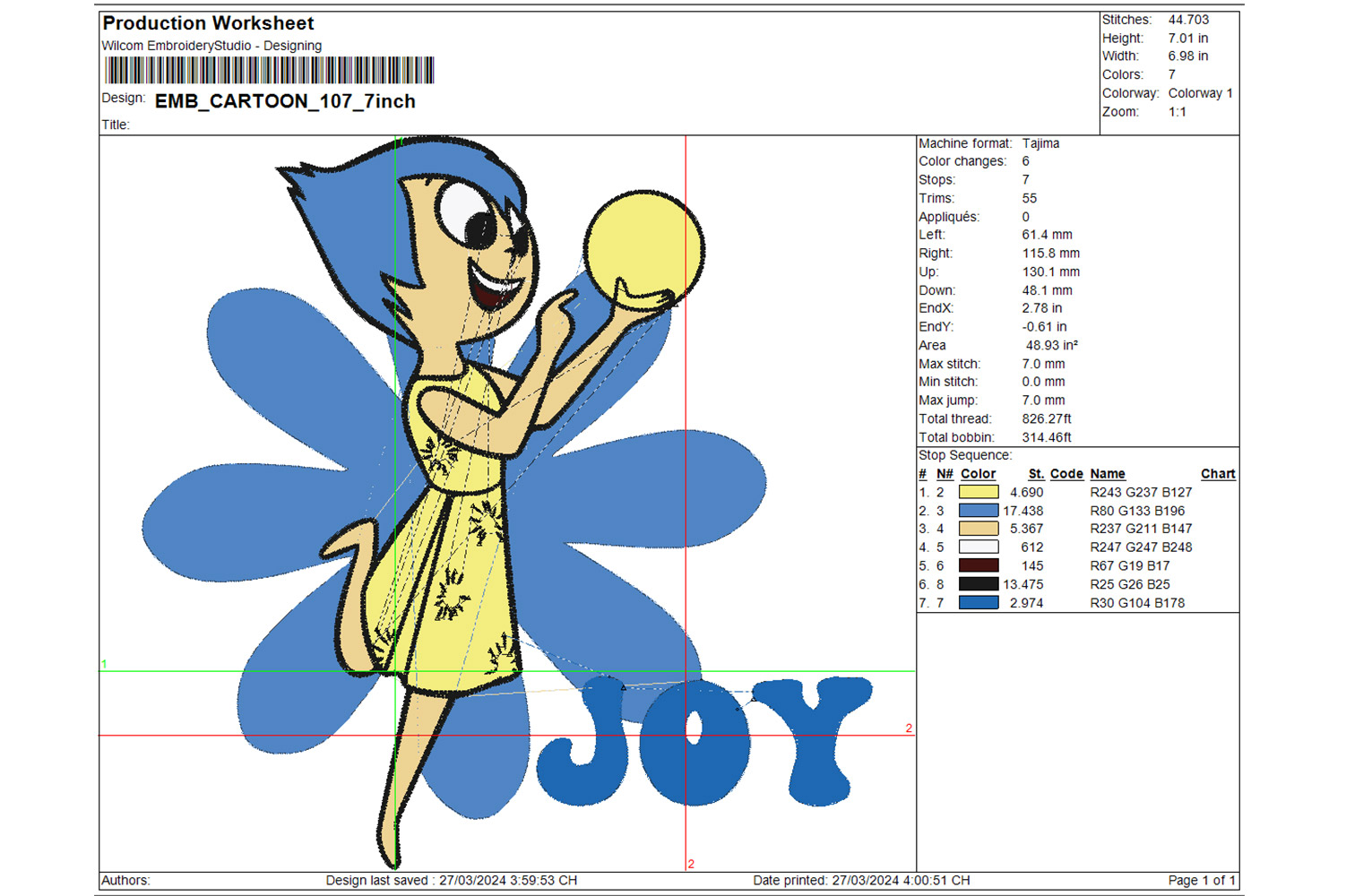Click the dark red R67 G19 B17 swatch
The width and height of the screenshot is (1346, 896).
[x=979, y=565]
